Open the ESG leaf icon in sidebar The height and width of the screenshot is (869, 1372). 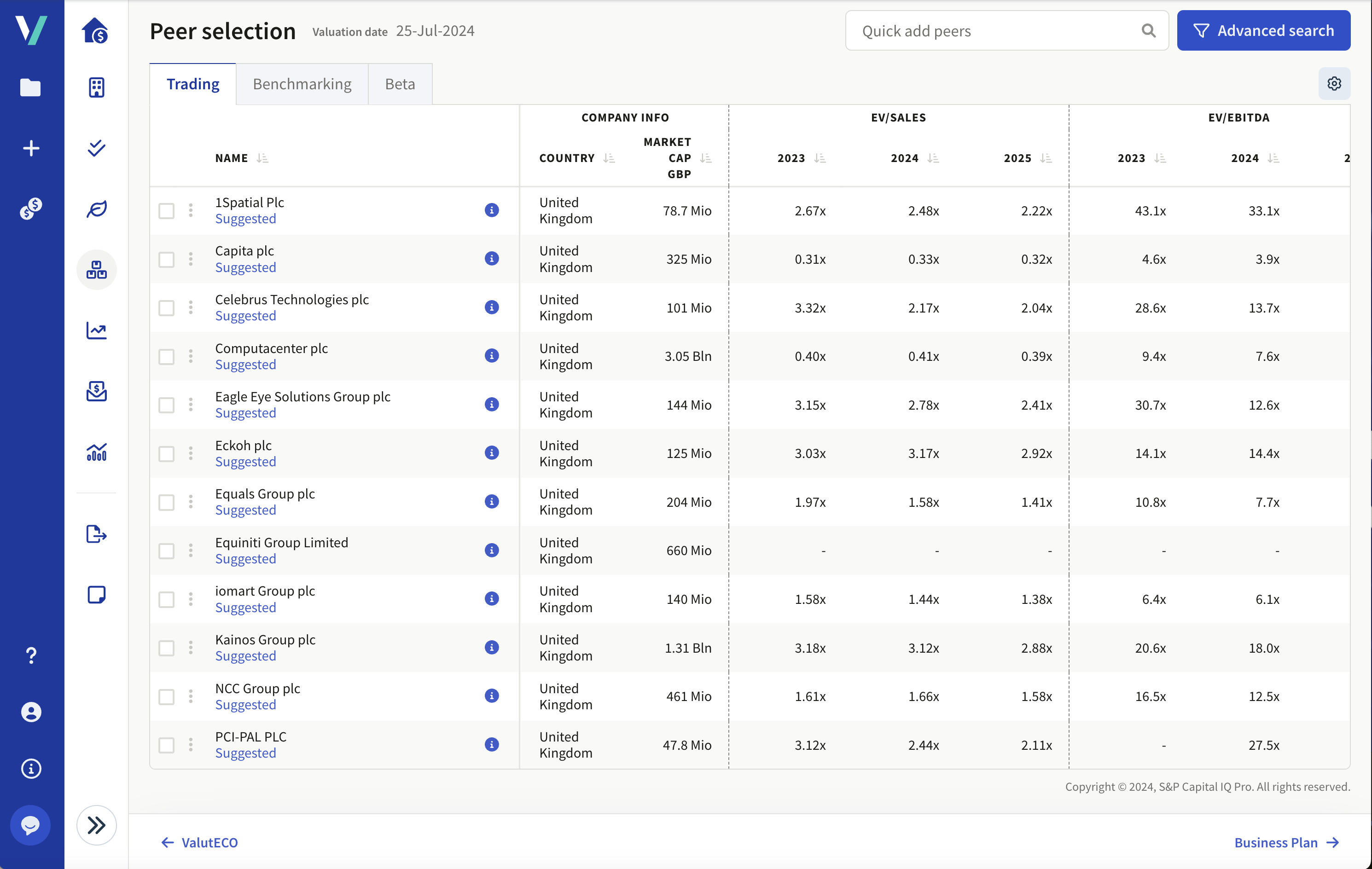(x=96, y=209)
